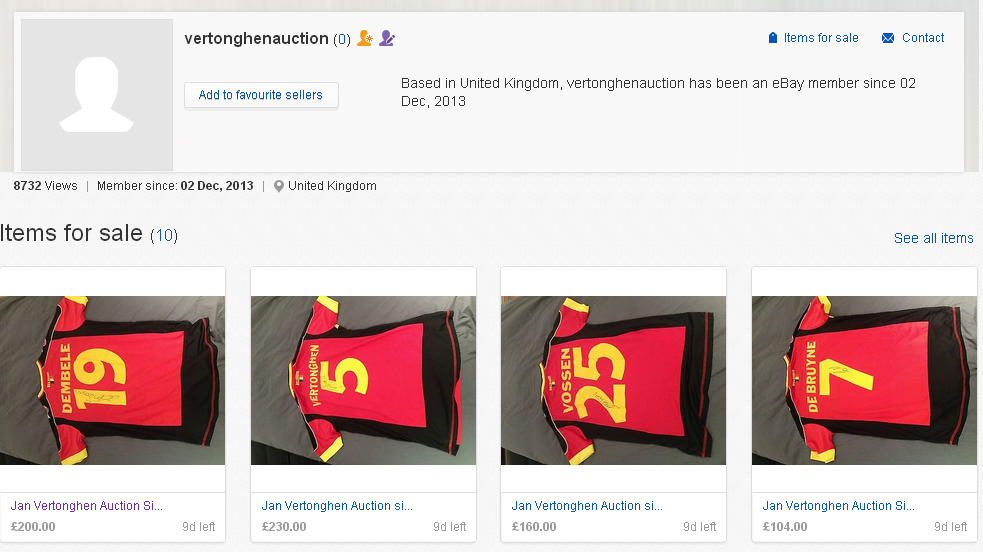
Task: Add seller to favourite sellers
Action: tap(261, 95)
